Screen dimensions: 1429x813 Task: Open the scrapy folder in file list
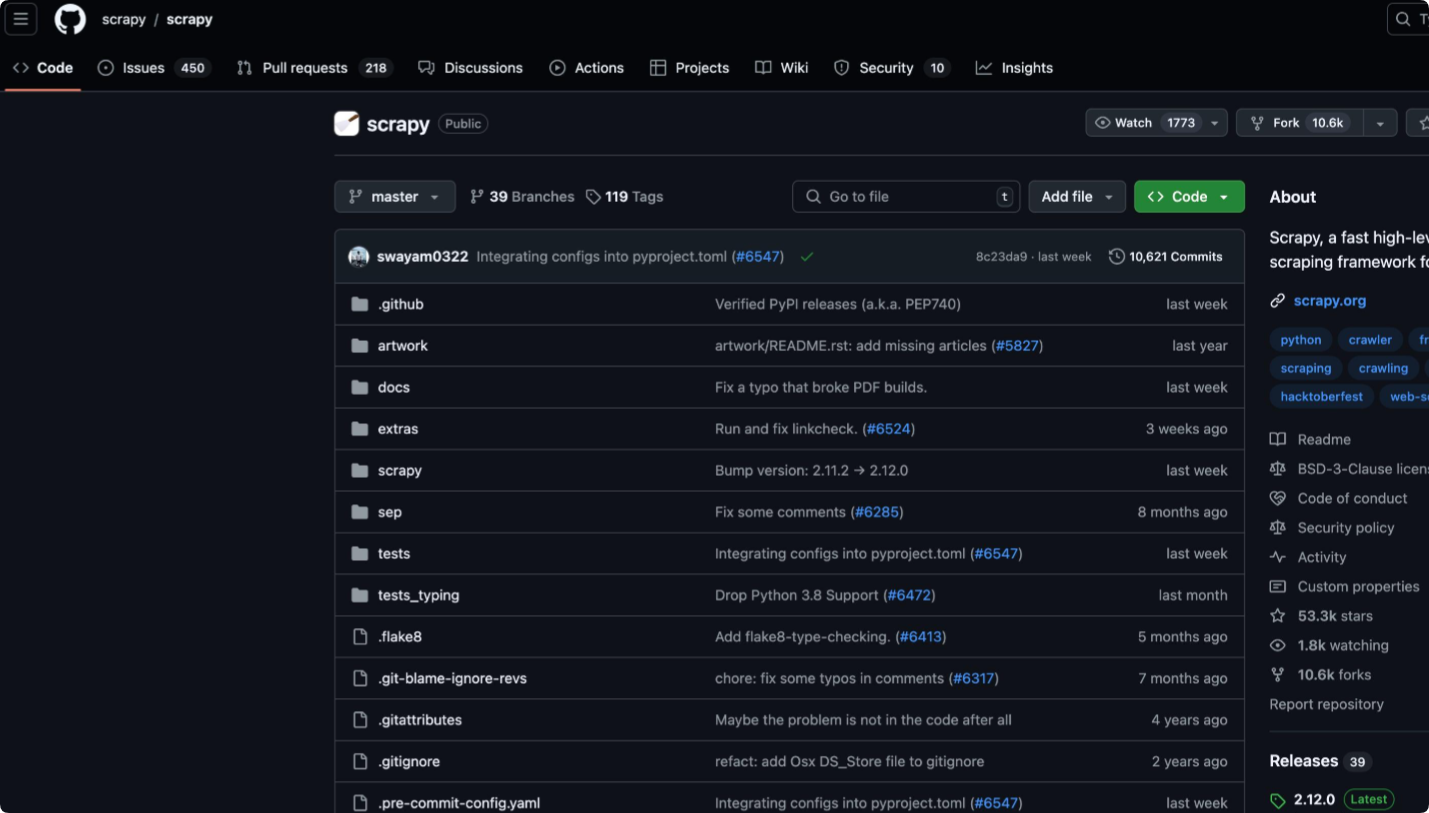(x=400, y=471)
